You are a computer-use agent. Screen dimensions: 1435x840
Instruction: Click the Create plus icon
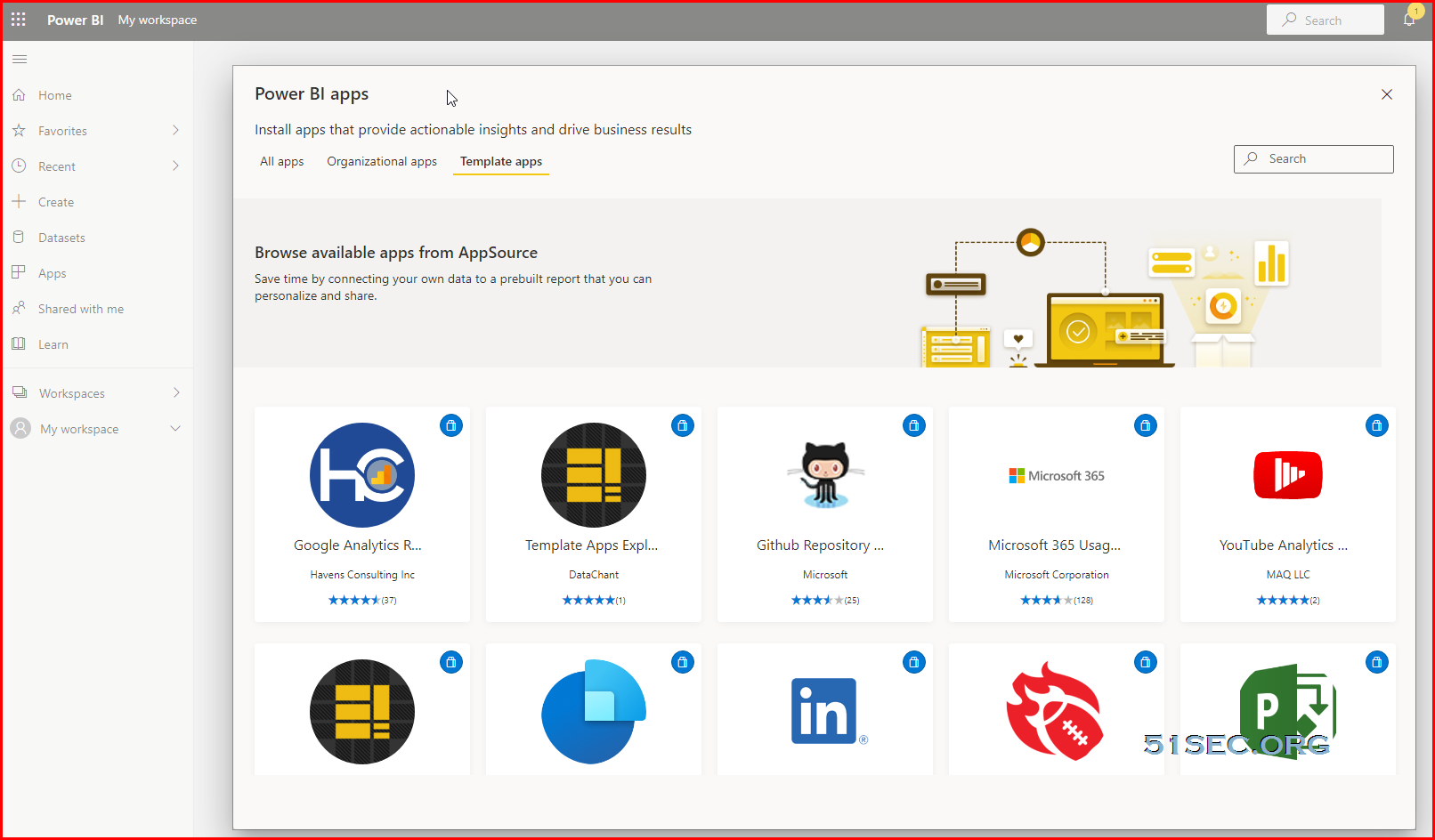(x=19, y=201)
